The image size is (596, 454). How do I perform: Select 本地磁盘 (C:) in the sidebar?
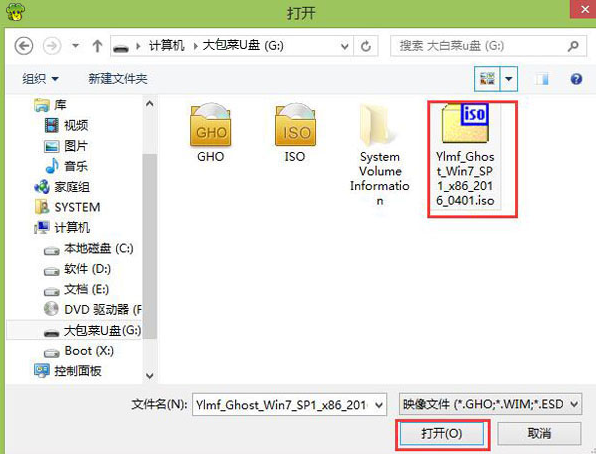coord(89,249)
